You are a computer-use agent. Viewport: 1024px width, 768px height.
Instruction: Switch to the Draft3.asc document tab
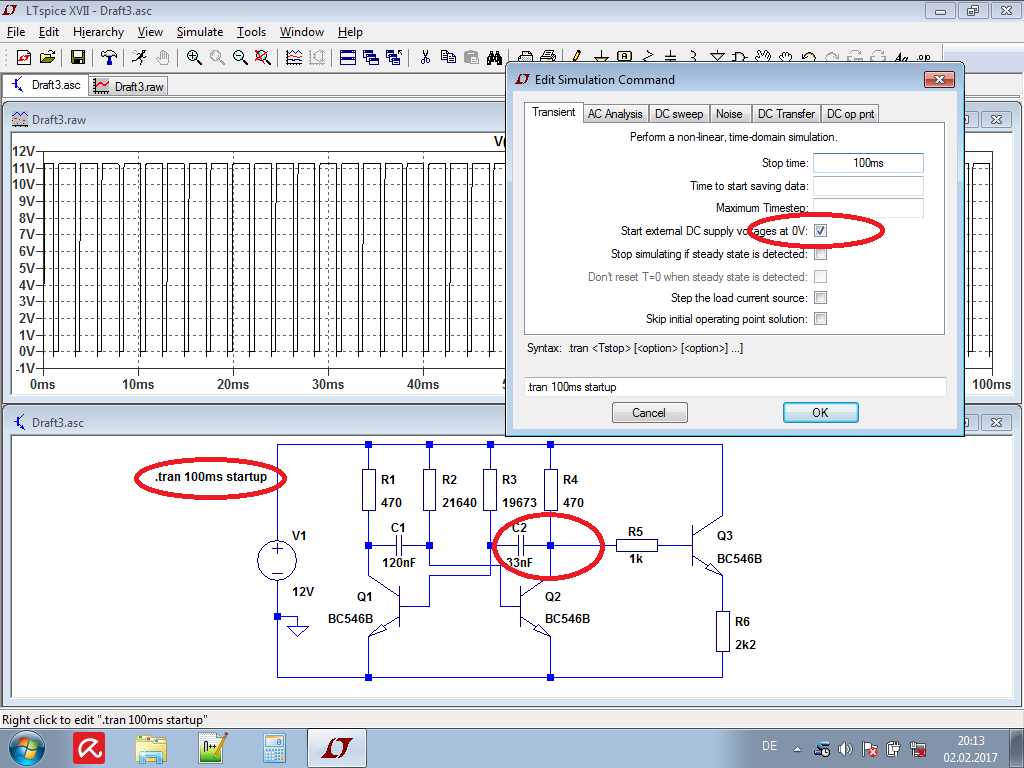pyautogui.click(x=46, y=85)
